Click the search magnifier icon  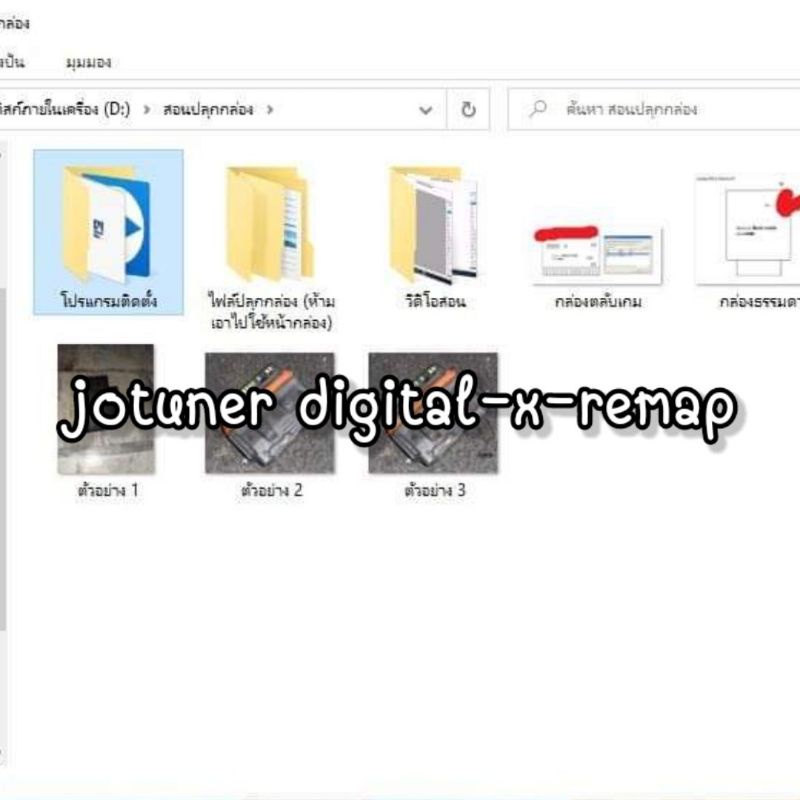pos(538,109)
